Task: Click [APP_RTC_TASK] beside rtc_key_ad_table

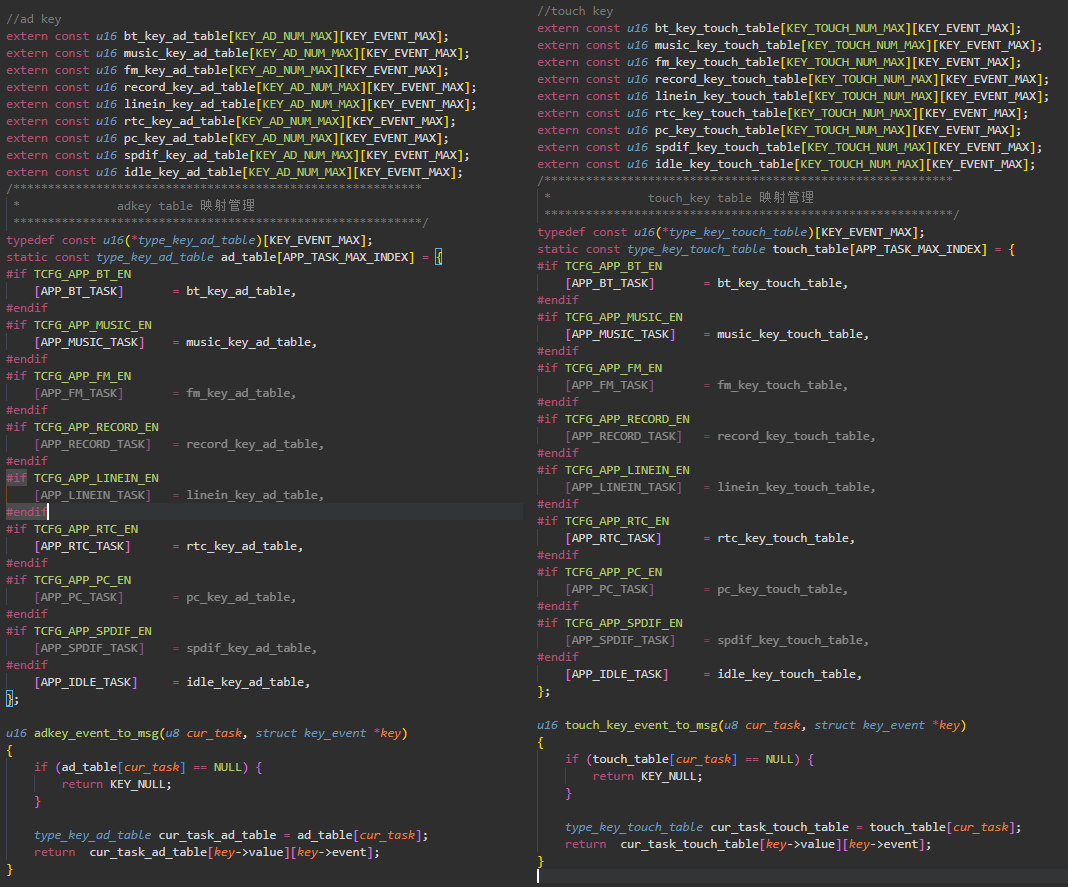Action: click(82, 546)
